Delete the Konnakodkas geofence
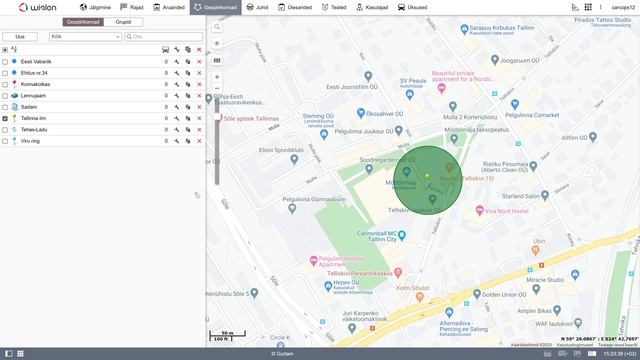This screenshot has height=360, width=640. pyautogui.click(x=199, y=84)
